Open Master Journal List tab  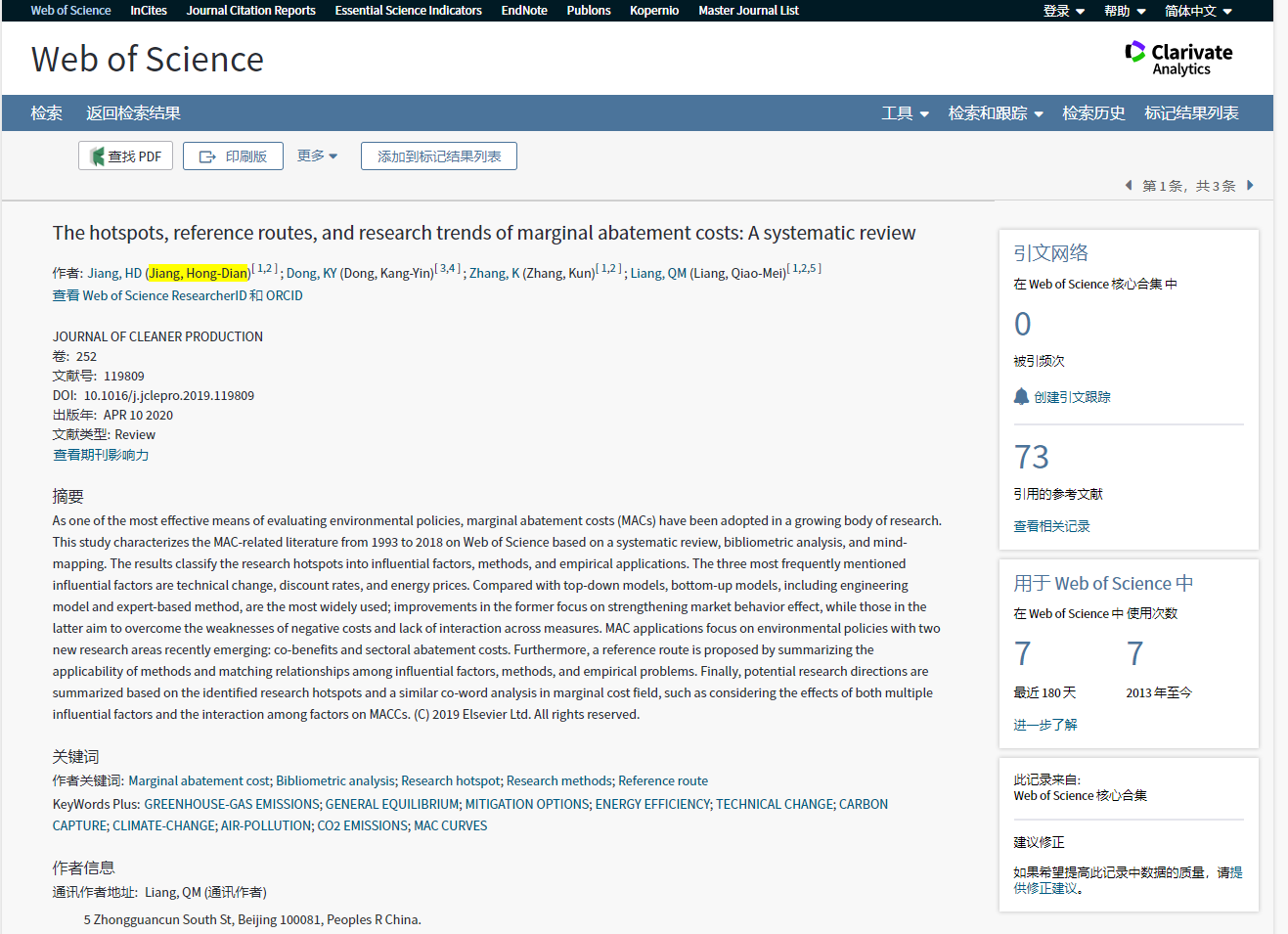[x=748, y=11]
